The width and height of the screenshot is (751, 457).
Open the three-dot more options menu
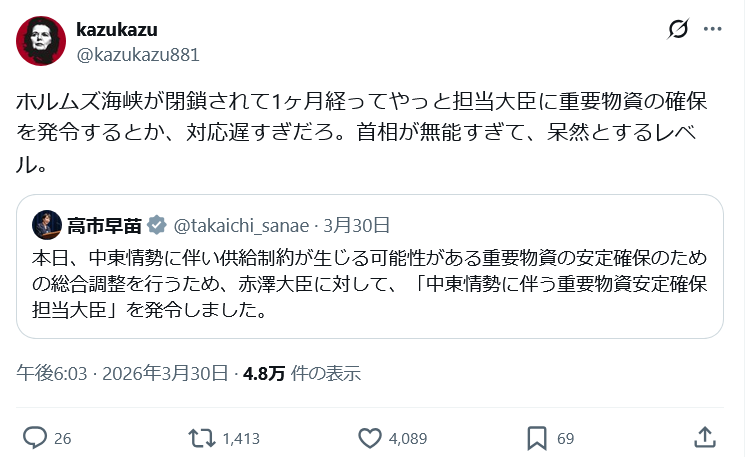[712, 30]
